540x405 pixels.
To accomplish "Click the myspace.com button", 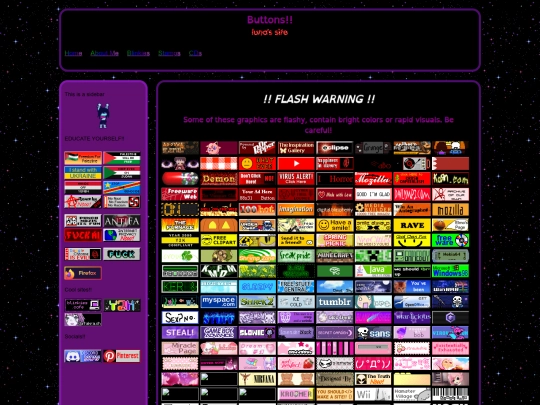I will (219, 302).
